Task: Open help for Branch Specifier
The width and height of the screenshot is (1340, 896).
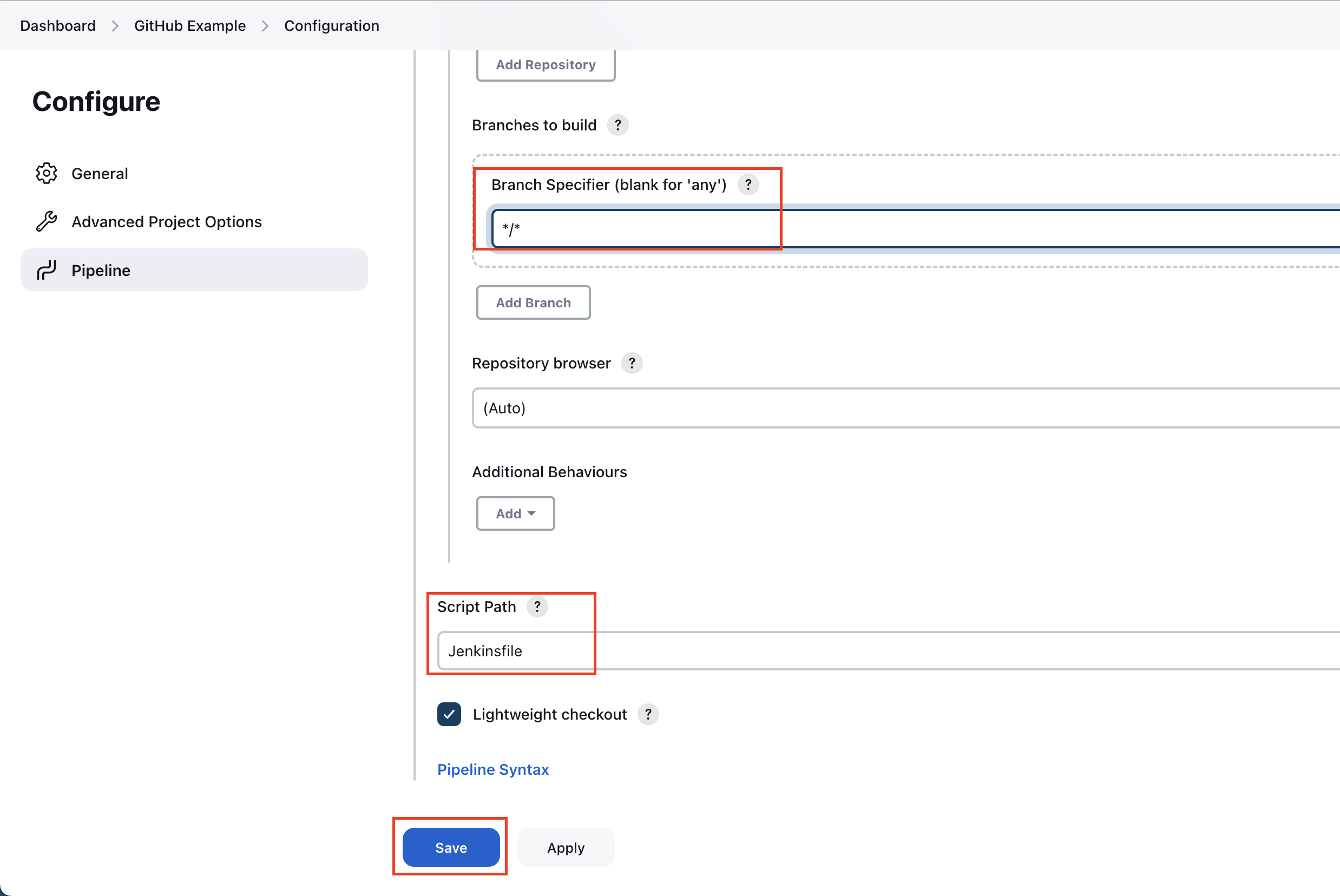Action: pos(748,184)
